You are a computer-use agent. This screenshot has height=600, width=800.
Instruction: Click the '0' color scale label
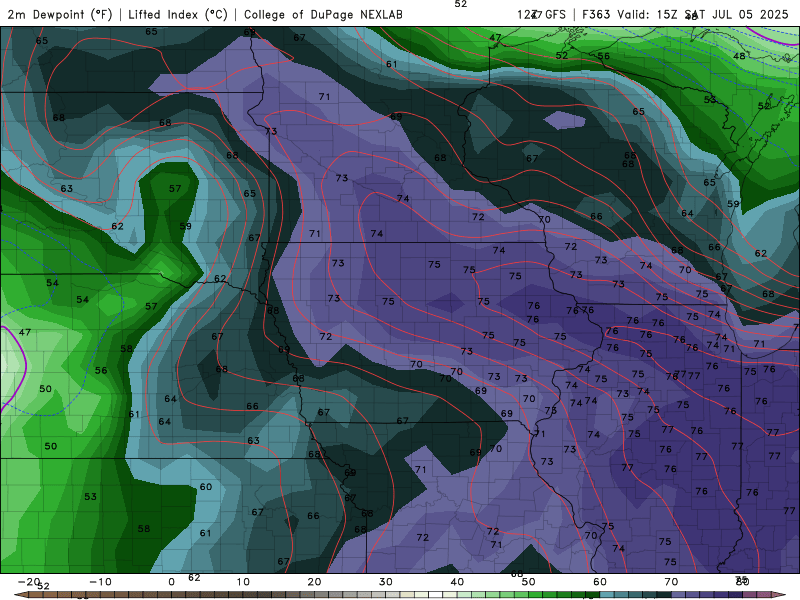[x=171, y=582]
